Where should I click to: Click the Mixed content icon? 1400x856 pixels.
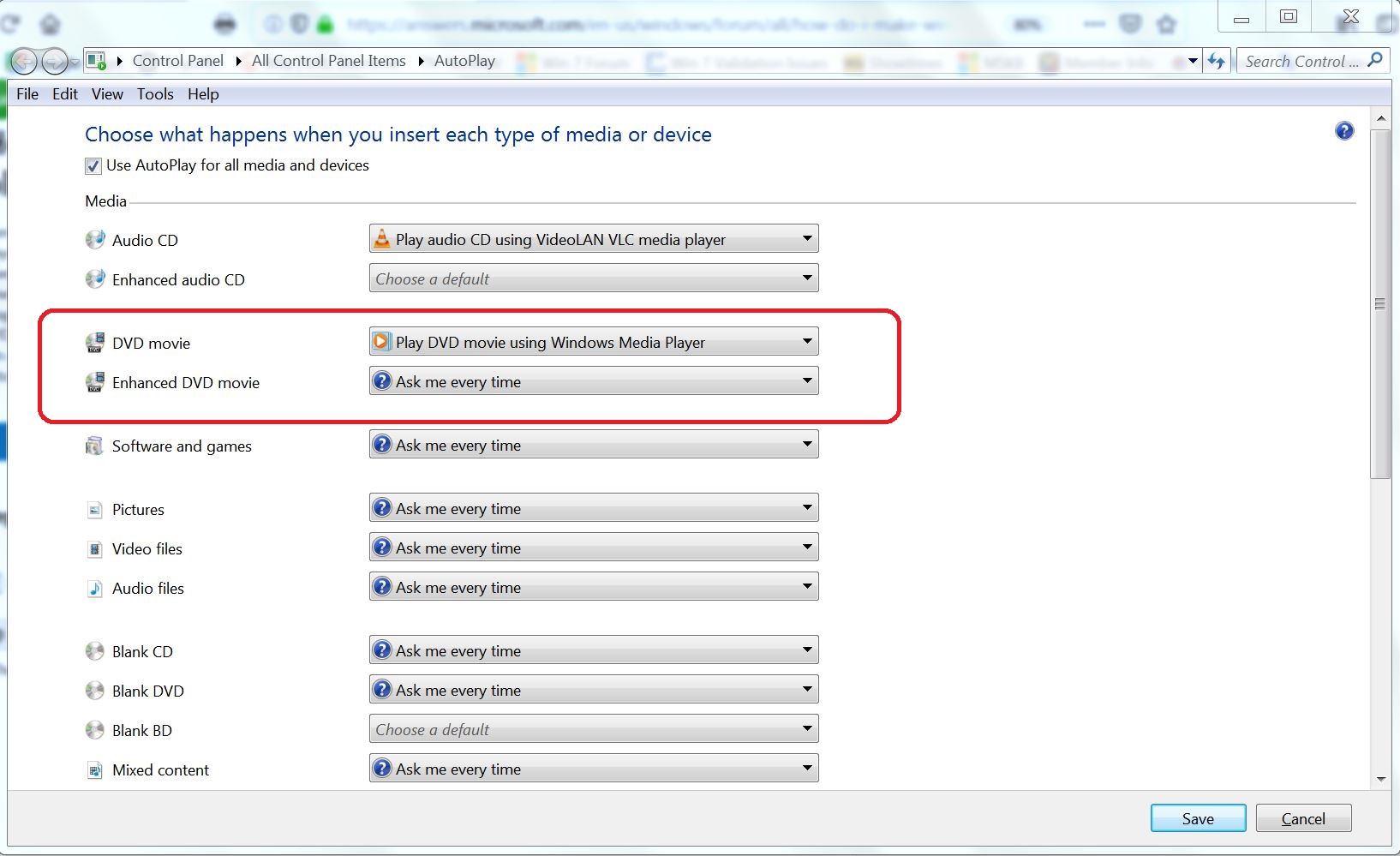(95, 770)
